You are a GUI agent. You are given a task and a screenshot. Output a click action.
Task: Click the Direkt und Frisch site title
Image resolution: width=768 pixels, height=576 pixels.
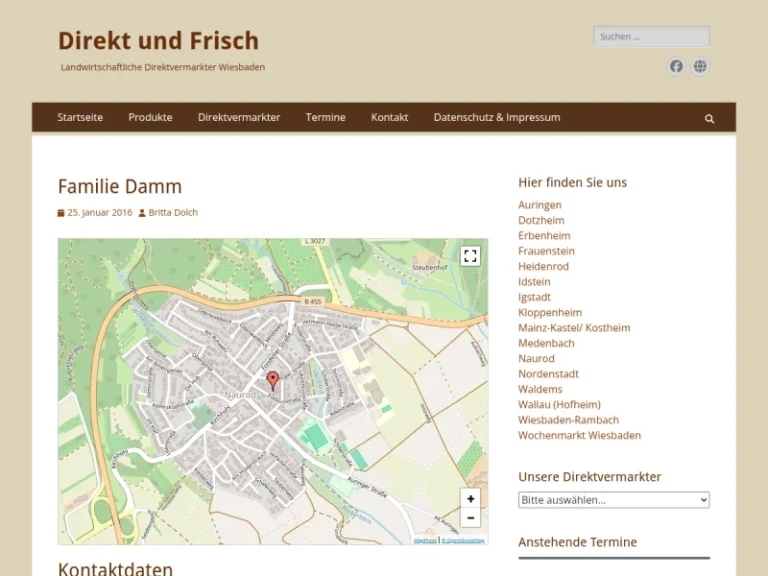coord(158,40)
